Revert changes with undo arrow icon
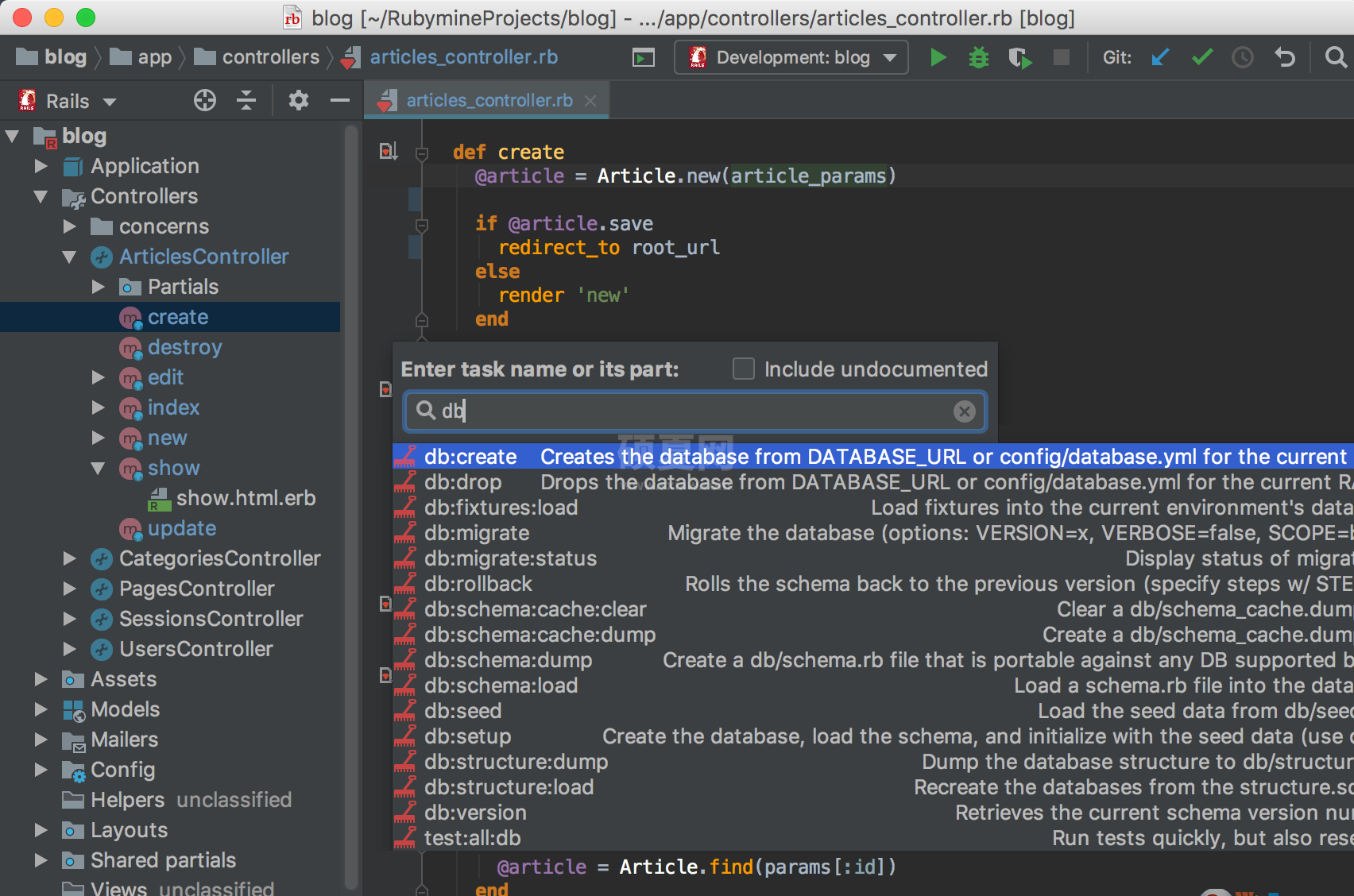 click(1285, 57)
